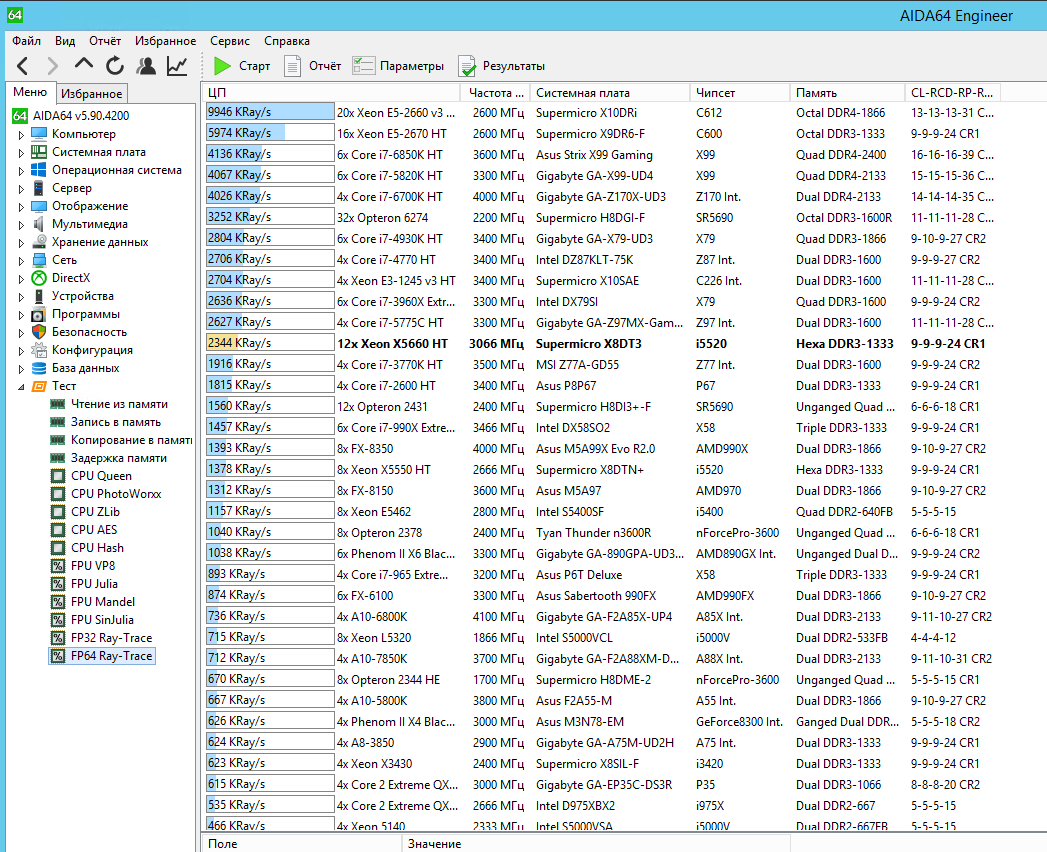The height and width of the screenshot is (852, 1047).
Task: Select FPU SinJulia benchmark icon
Action: click(58, 620)
